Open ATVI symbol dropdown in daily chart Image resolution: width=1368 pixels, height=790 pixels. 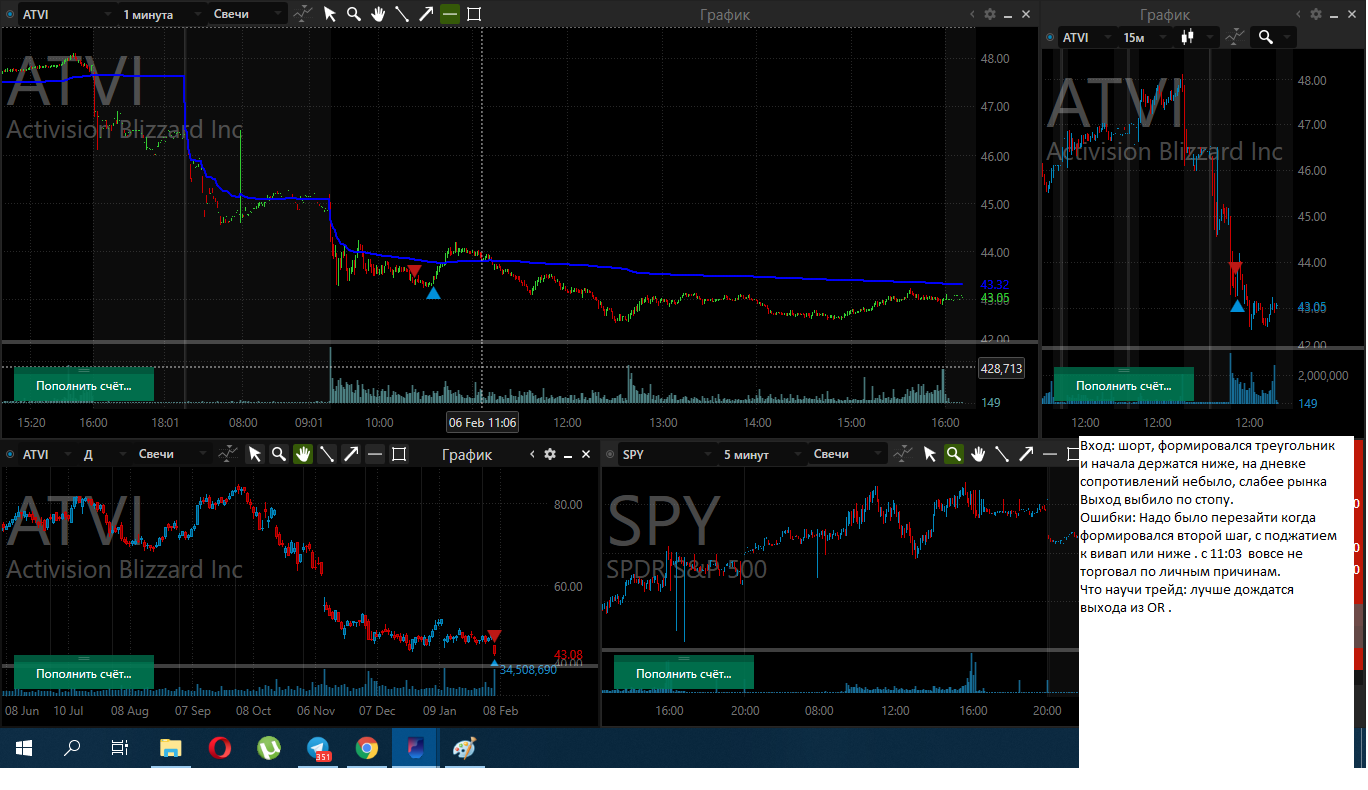(48, 454)
